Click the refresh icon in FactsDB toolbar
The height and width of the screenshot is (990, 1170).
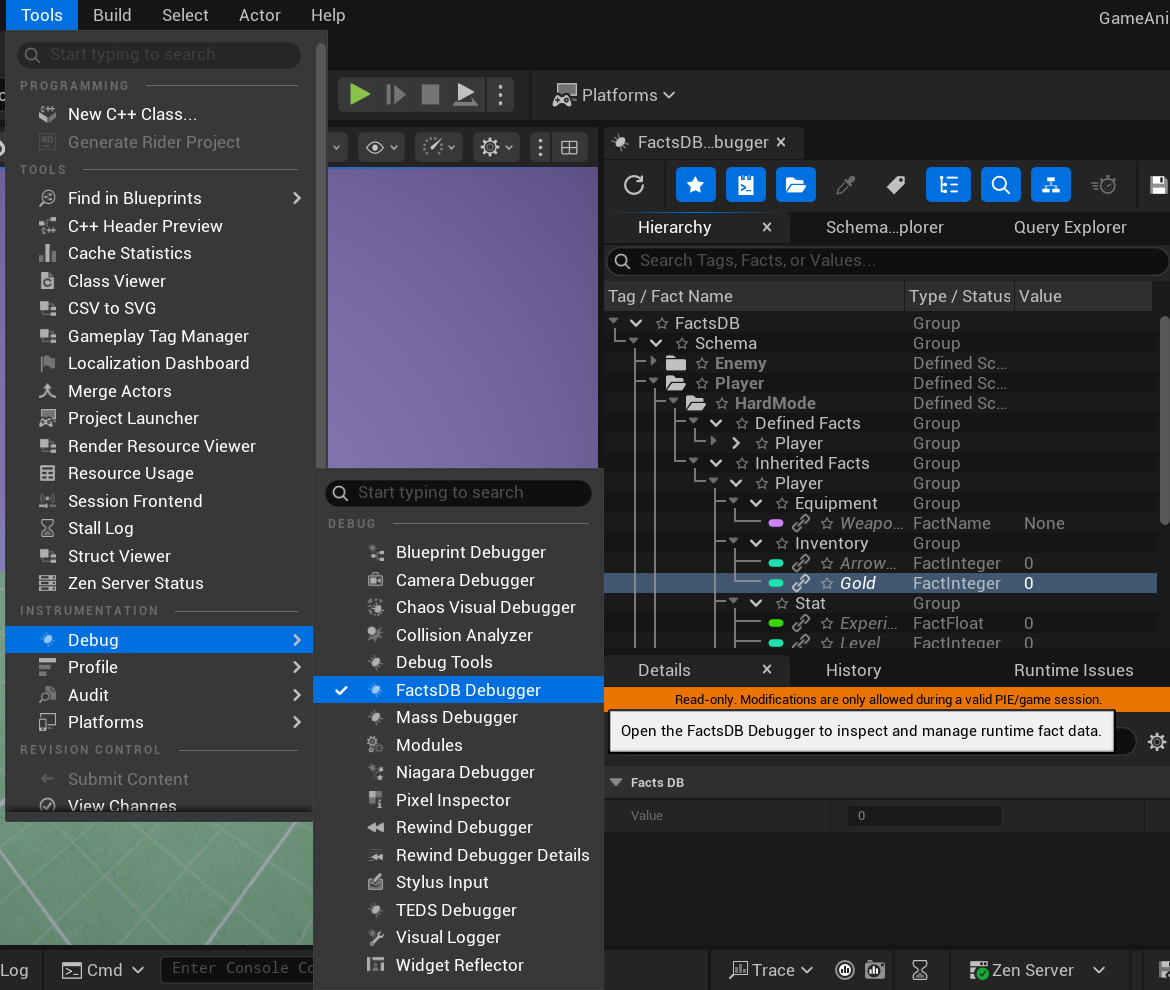coord(634,185)
